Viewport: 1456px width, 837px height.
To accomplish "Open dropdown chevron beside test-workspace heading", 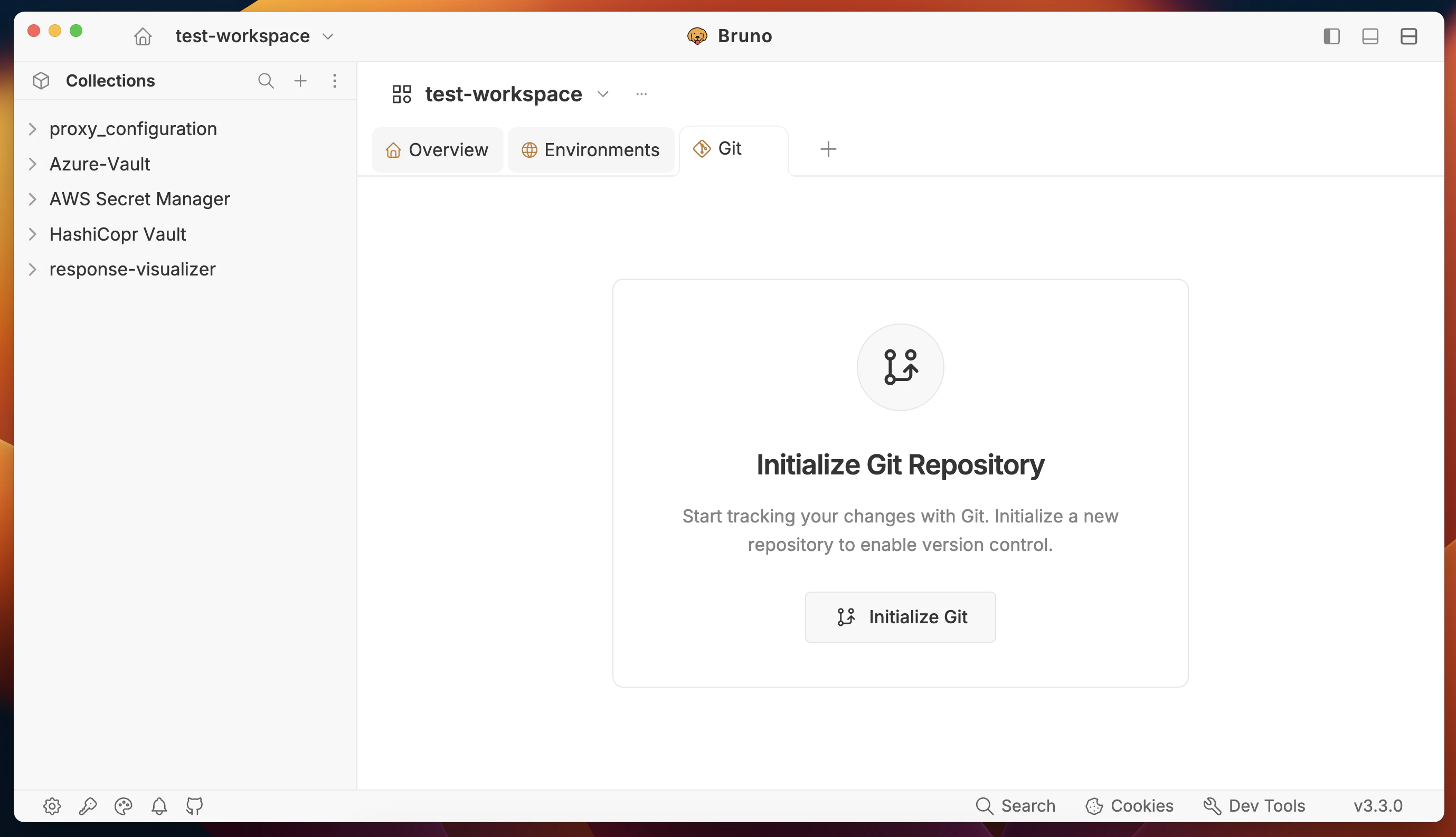I will [603, 94].
